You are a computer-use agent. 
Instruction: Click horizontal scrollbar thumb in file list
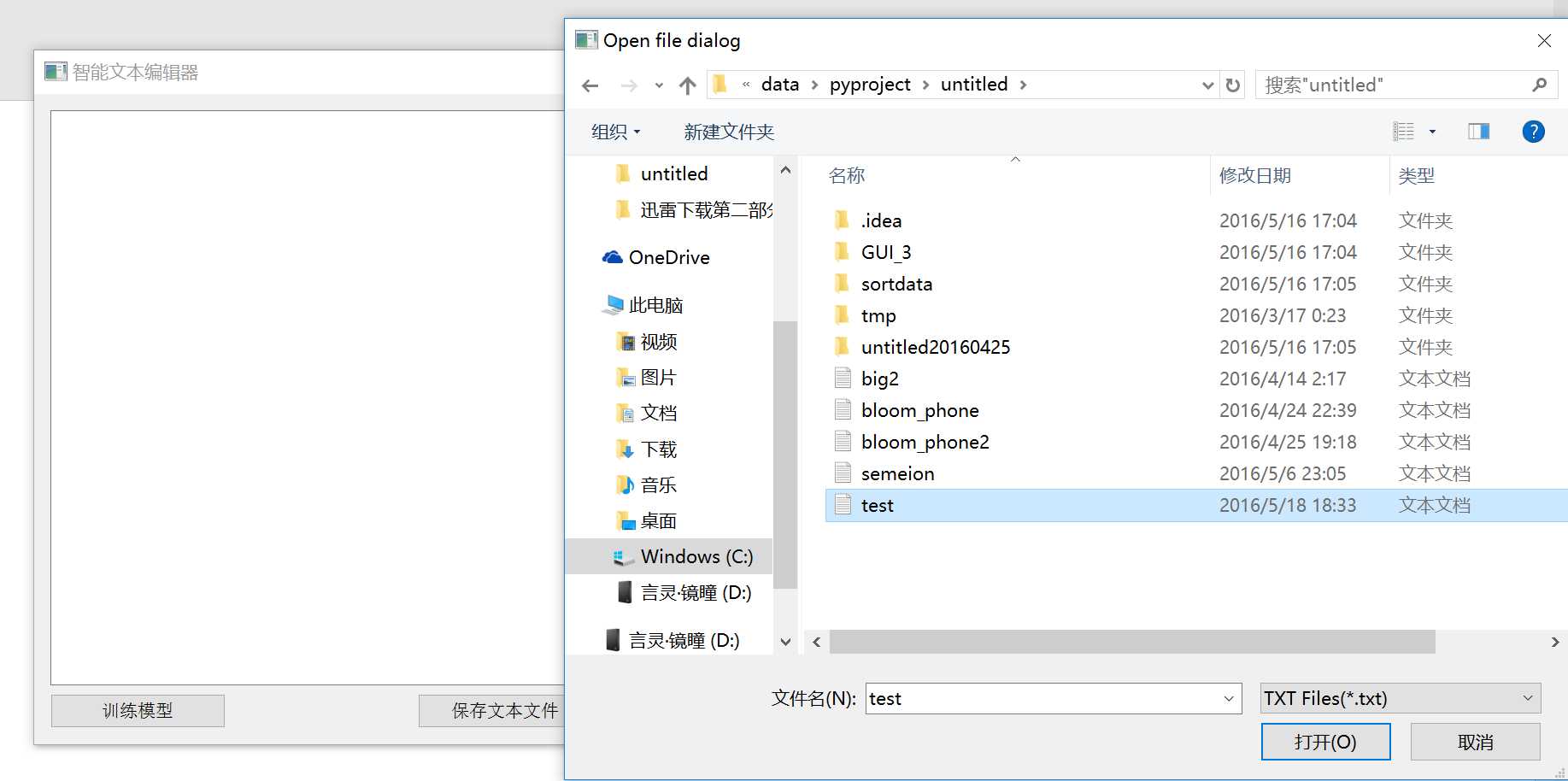[1132, 642]
